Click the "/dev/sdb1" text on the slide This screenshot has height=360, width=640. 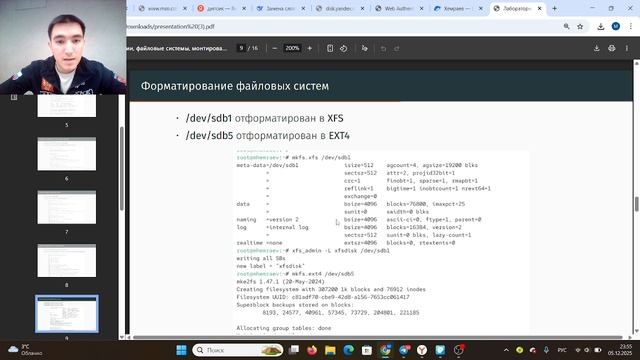click(209, 118)
